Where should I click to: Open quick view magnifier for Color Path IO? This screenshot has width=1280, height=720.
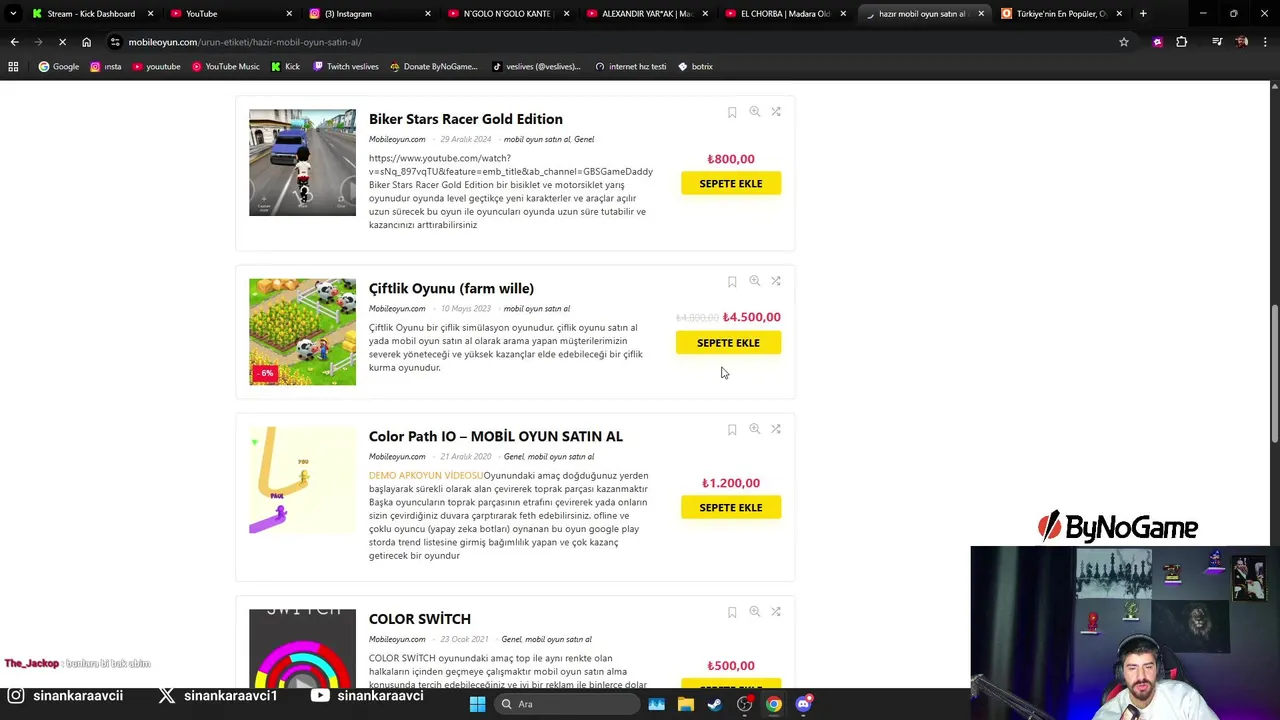(x=755, y=429)
